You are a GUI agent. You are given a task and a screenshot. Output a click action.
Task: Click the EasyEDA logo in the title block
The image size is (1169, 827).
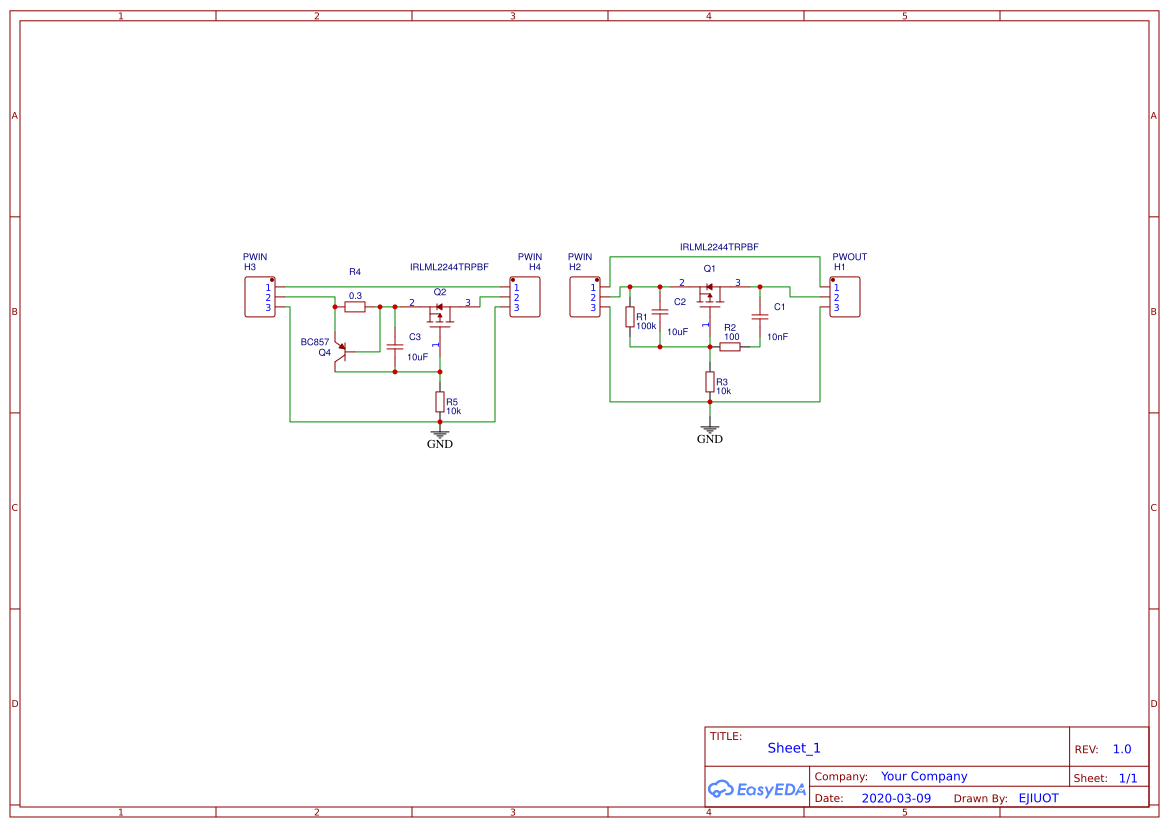tap(756, 789)
